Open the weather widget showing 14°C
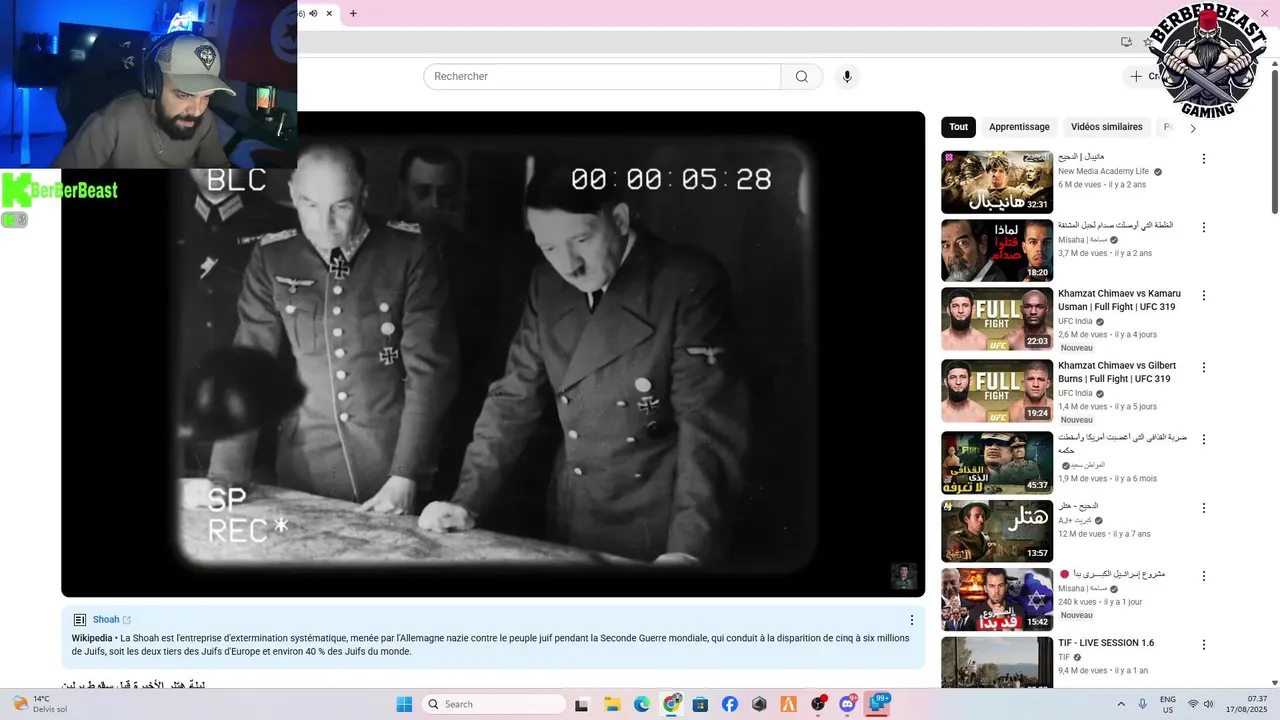Screen dimensions: 1280x720 [x=40, y=704]
